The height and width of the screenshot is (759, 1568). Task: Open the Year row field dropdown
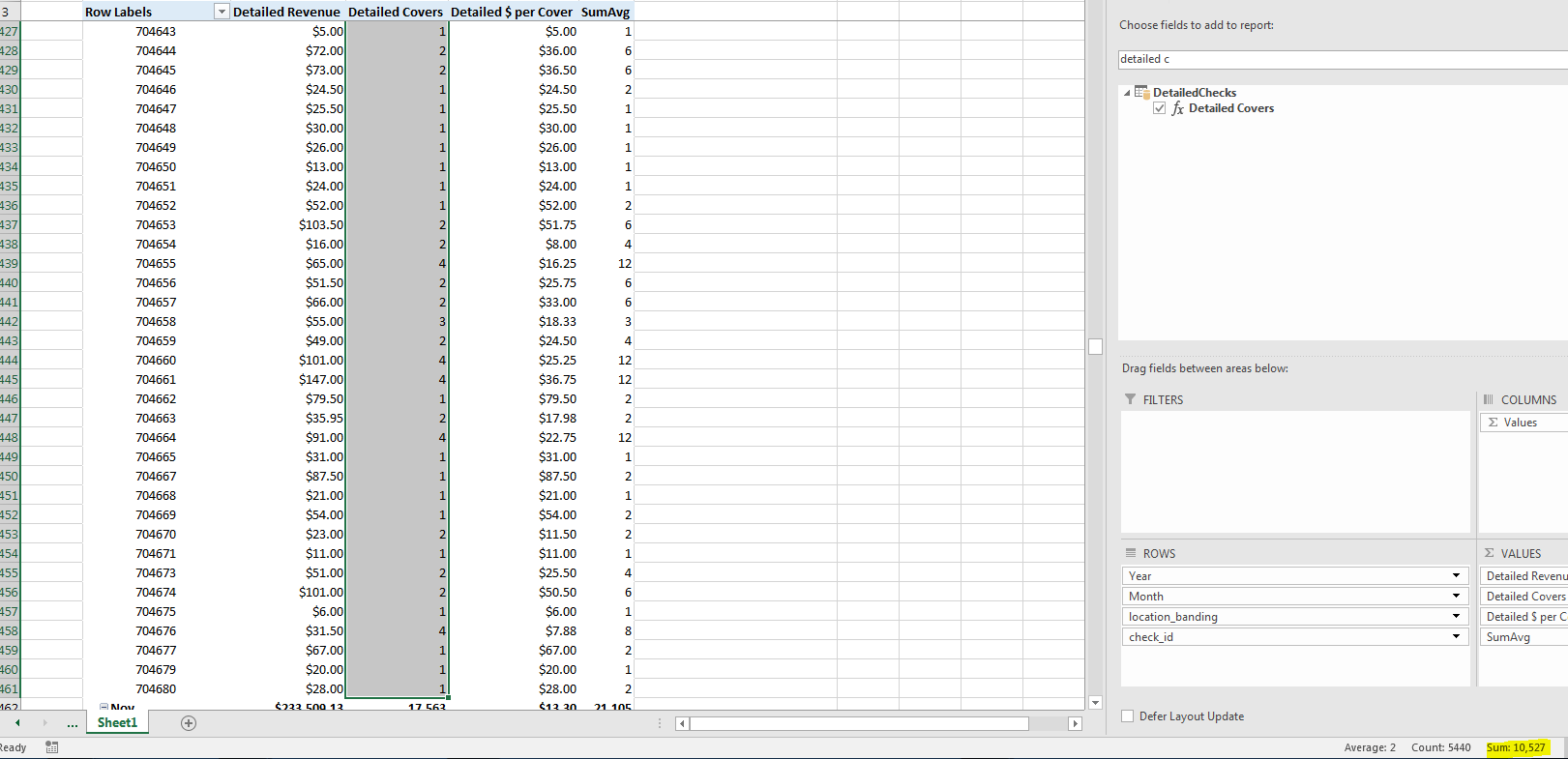pos(1456,576)
